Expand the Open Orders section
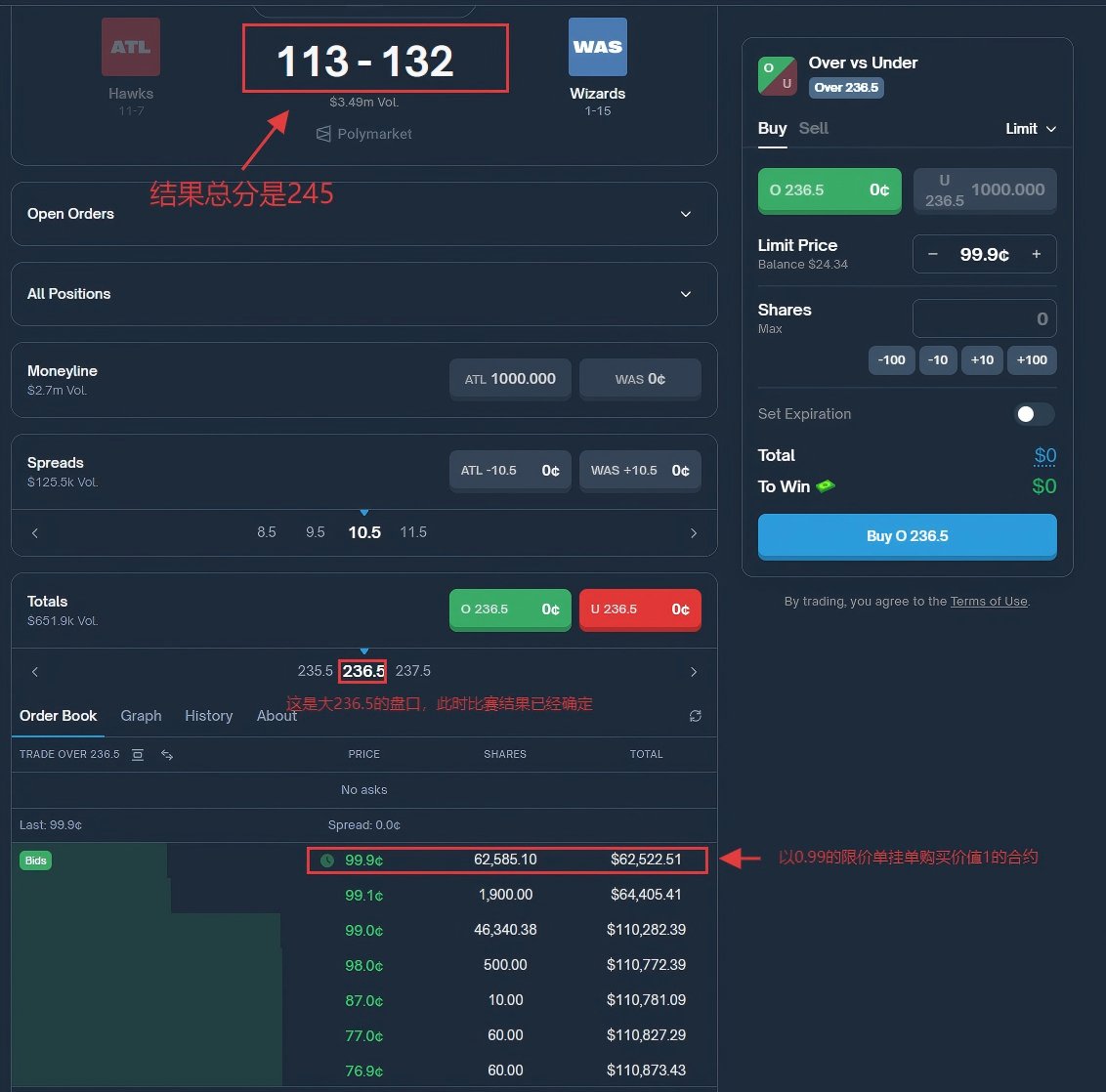This screenshot has width=1106, height=1092. (364, 214)
